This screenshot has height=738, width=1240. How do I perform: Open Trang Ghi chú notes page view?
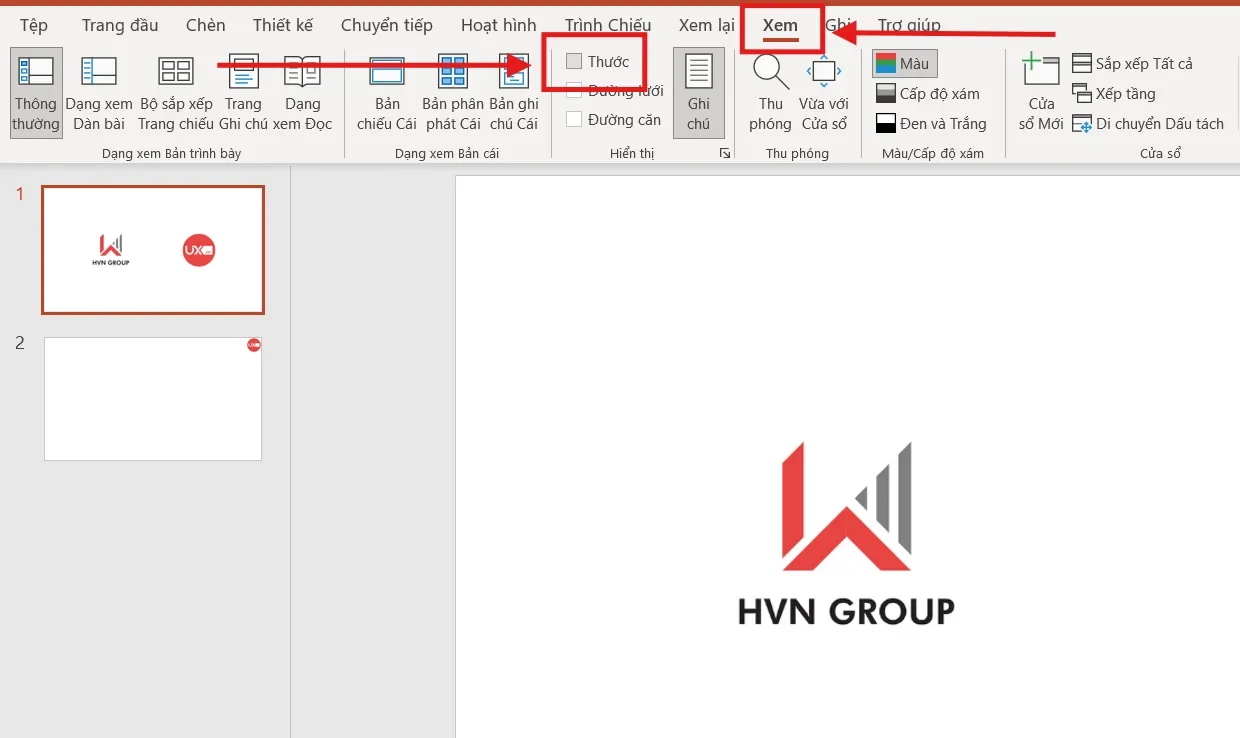pos(243,93)
